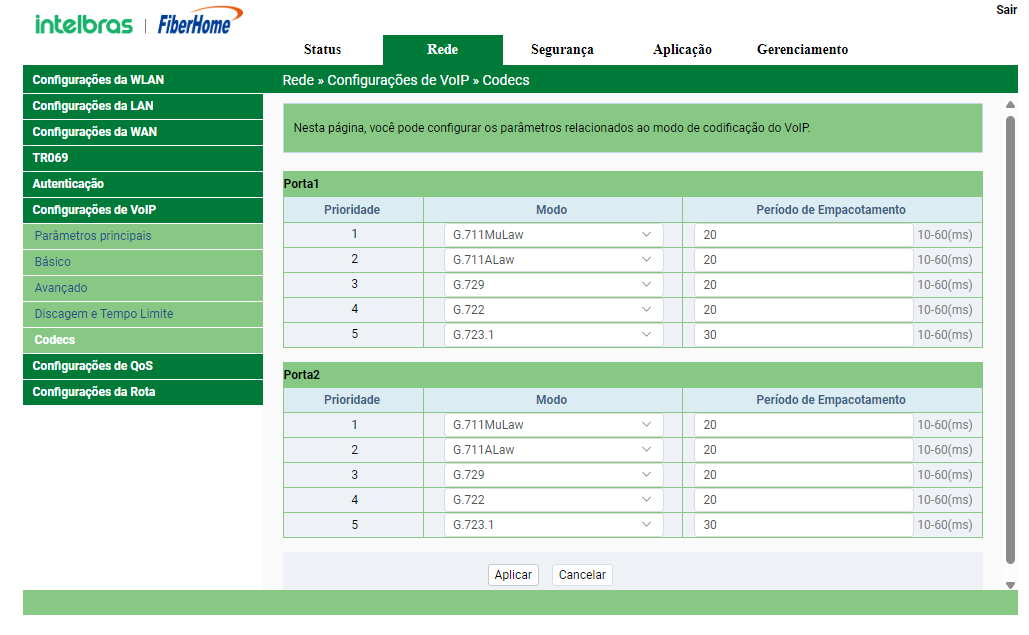Screen dimensions: 1029x635
Task: Click Porta2 priority 3 packet period field
Action: (x=803, y=475)
